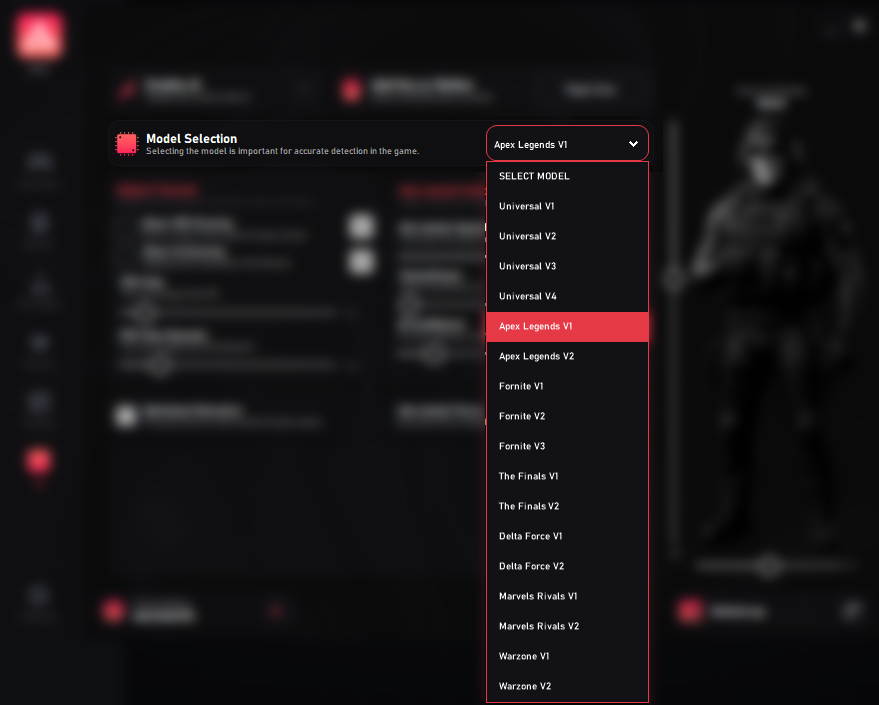Open the active red sidebar icon

tap(38, 461)
